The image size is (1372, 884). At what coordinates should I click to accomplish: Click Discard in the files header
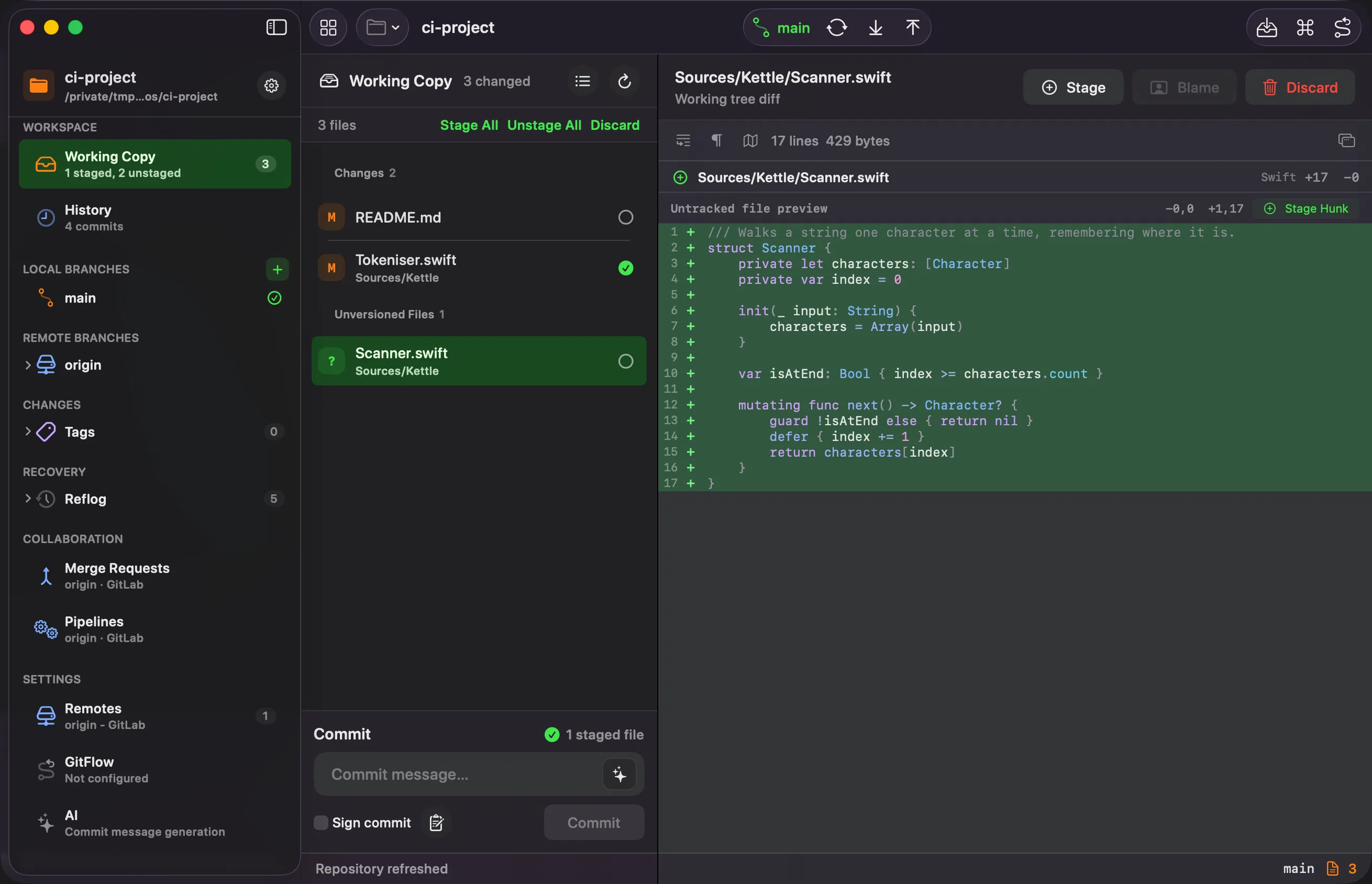pos(615,125)
